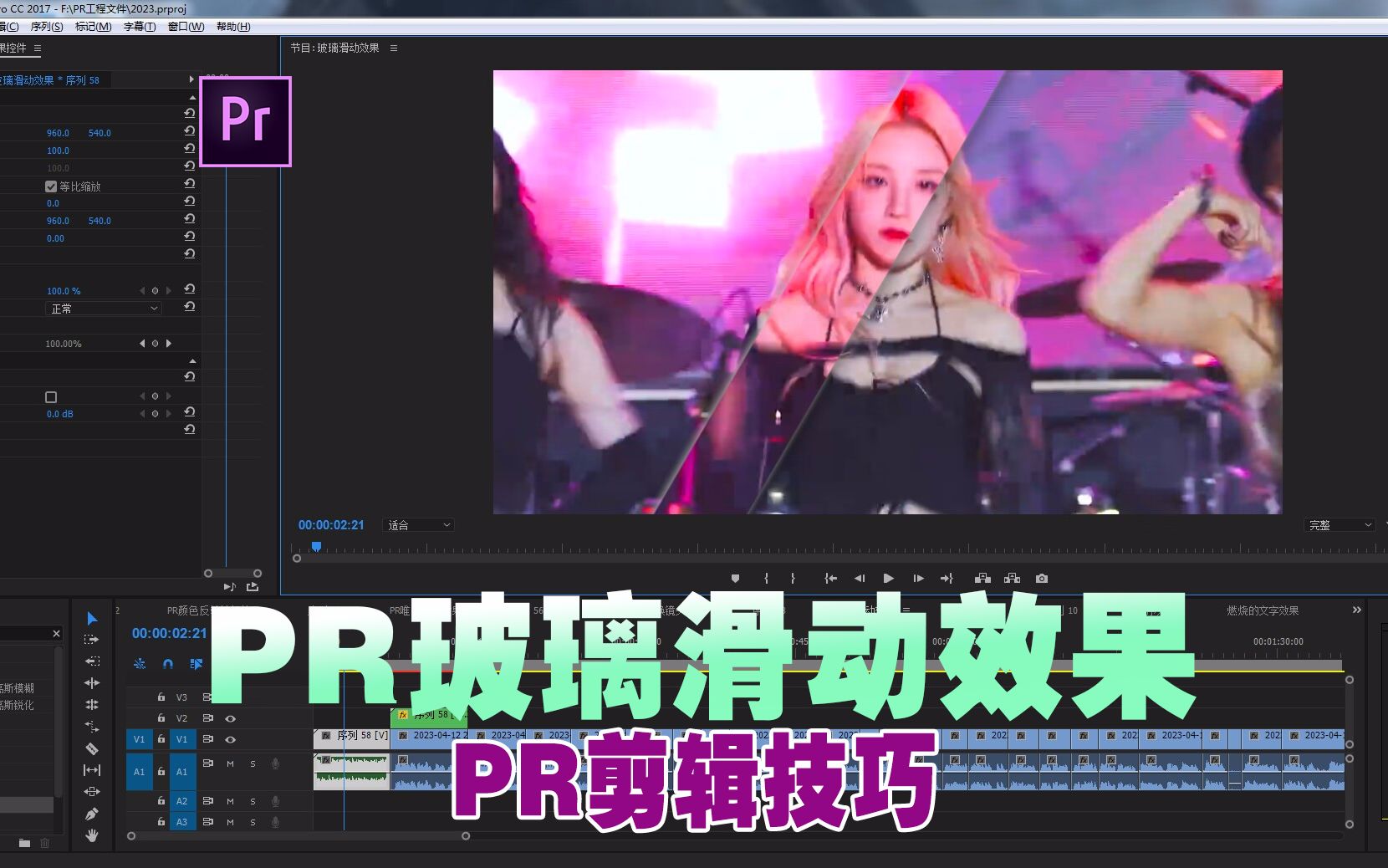Open the 窗口(W) menu
This screenshot has height=868, width=1388.
186,27
